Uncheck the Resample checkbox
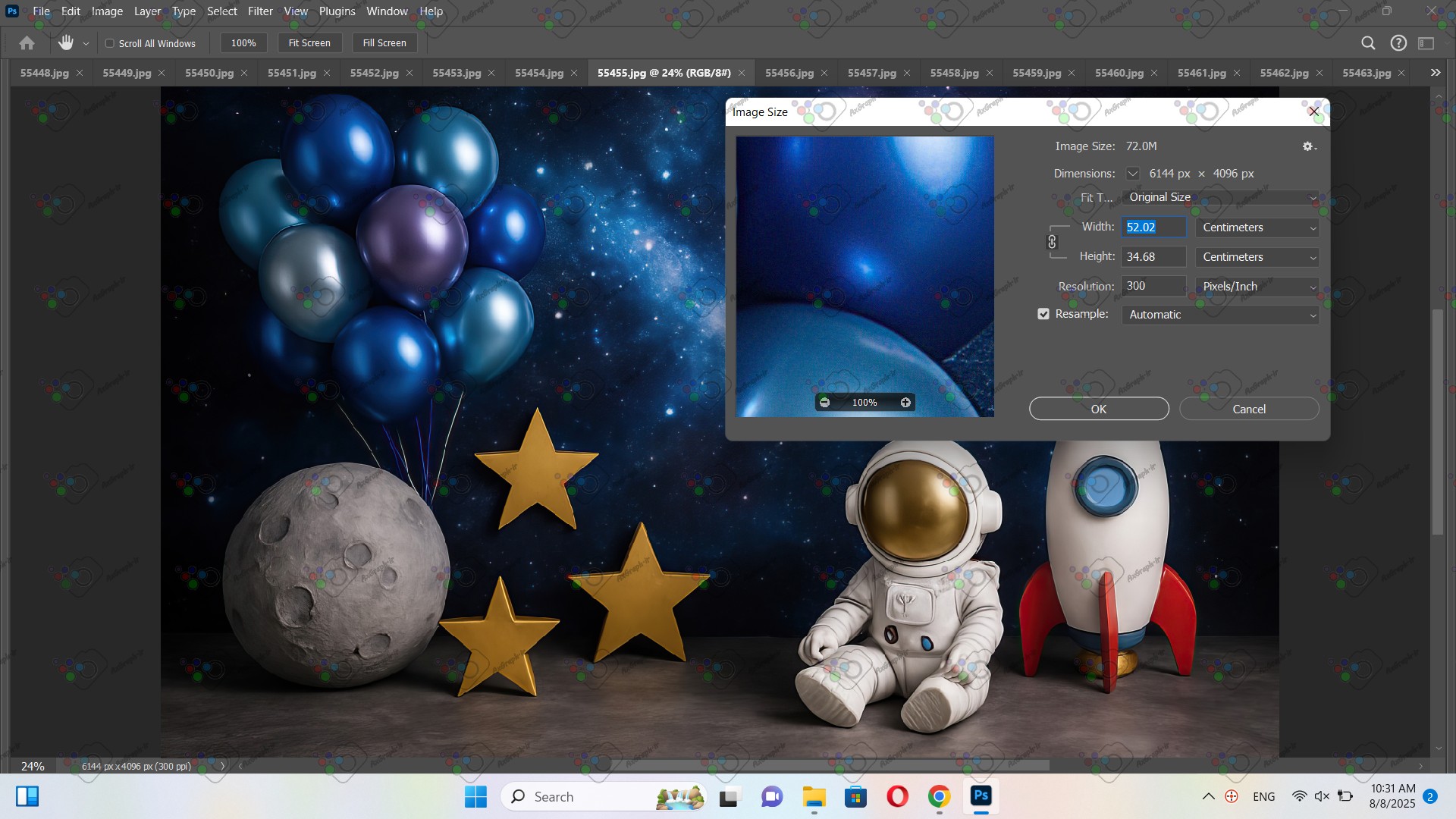This screenshot has width=1456, height=819. click(1043, 314)
